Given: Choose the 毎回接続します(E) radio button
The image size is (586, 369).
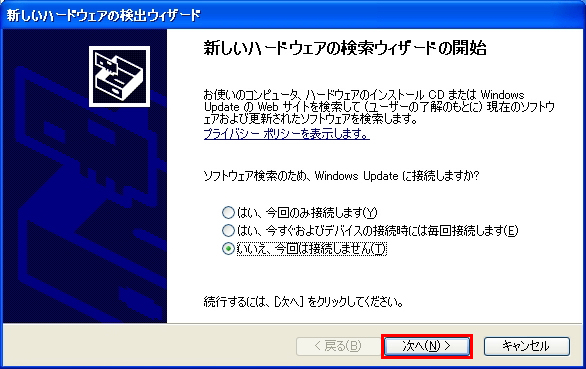Looking at the screenshot, I should (228, 230).
